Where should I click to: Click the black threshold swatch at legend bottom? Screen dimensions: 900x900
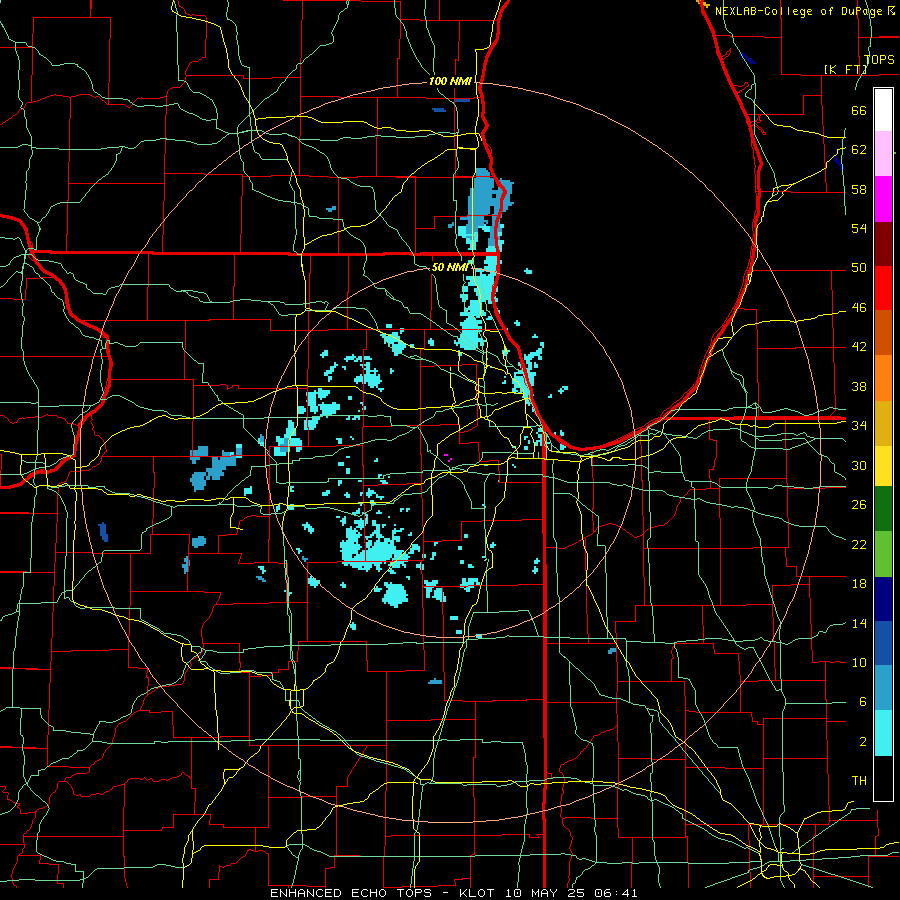pyautogui.click(x=883, y=778)
